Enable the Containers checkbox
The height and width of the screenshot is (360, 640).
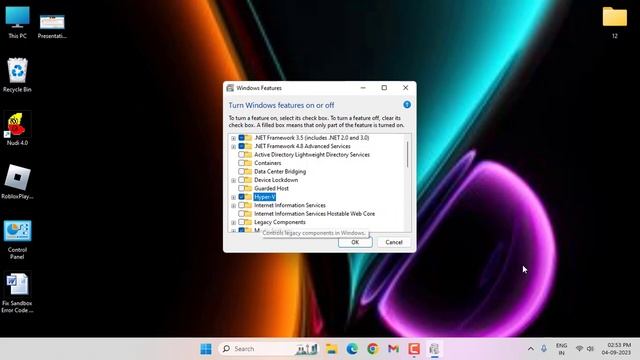(242, 163)
